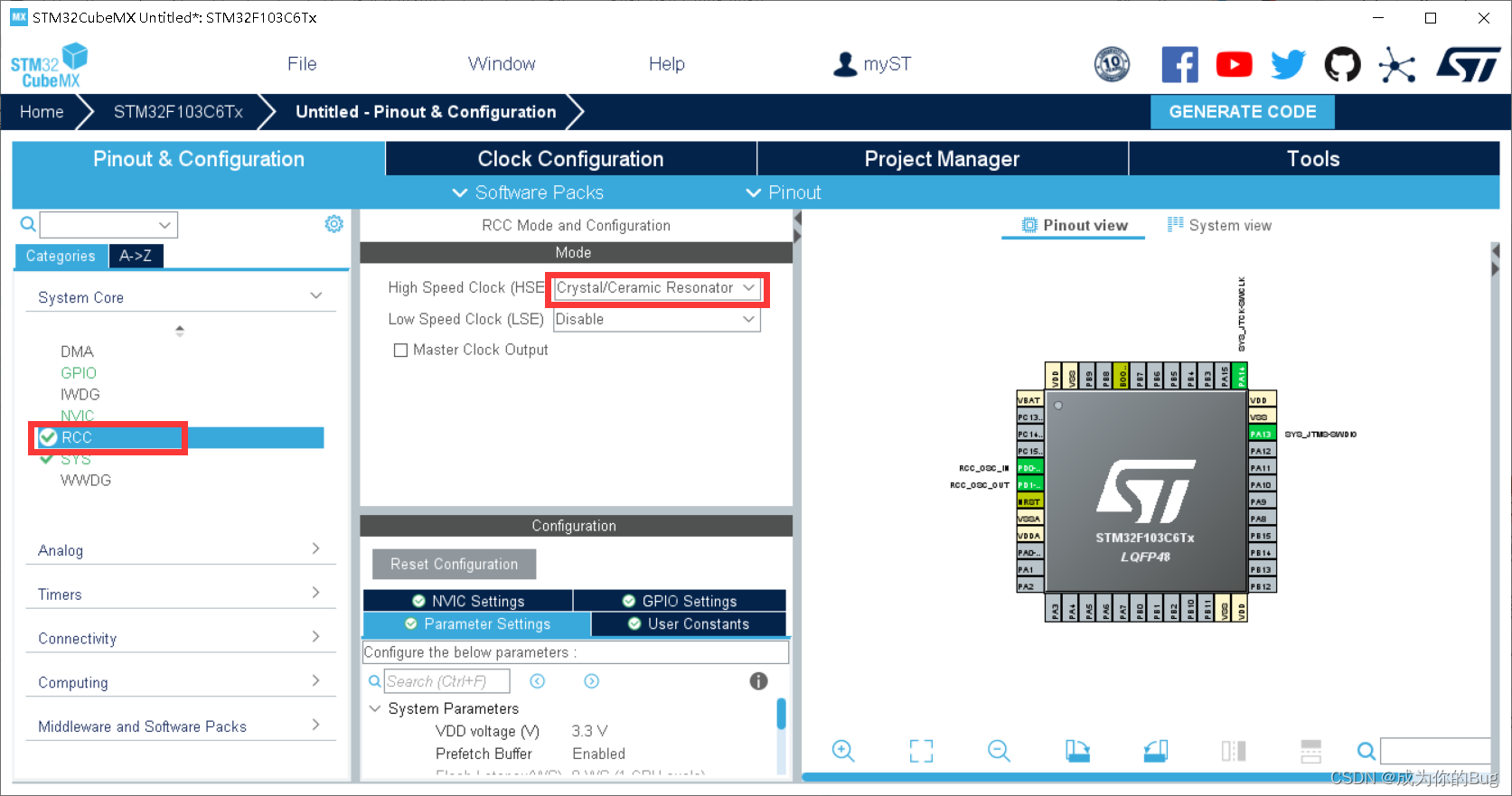Show parameter info icon
The height and width of the screenshot is (796, 1512).
[x=758, y=681]
